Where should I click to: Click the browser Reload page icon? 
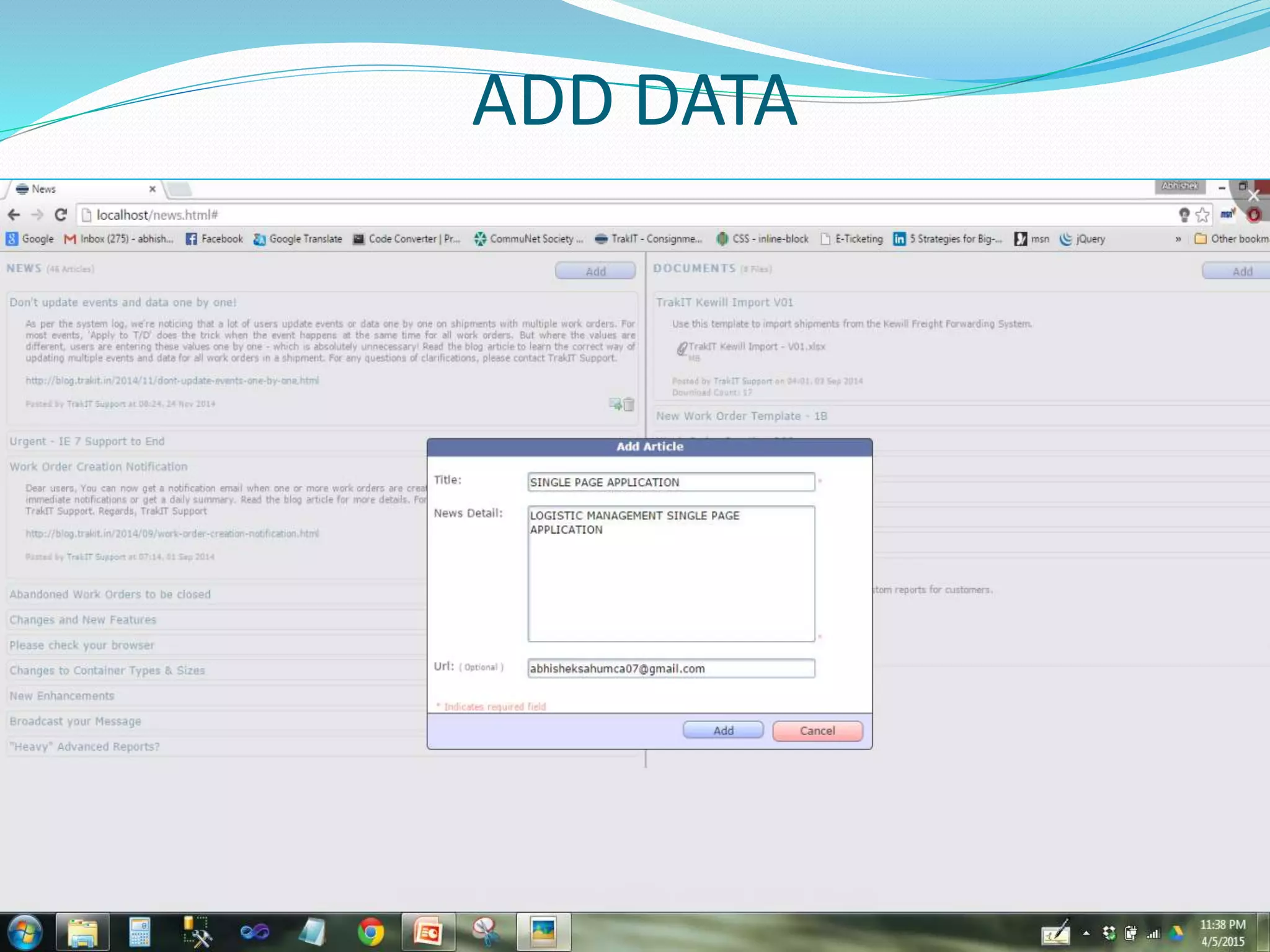(60, 215)
